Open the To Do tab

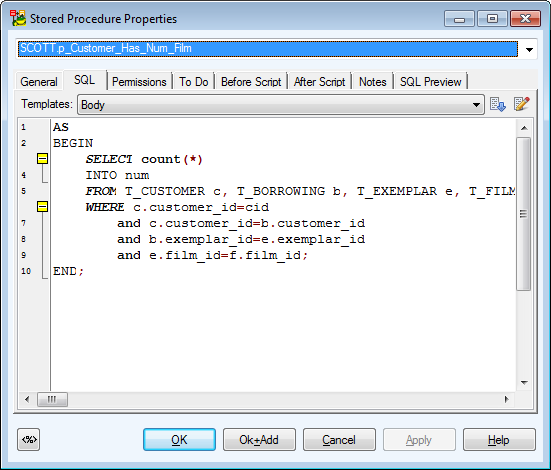[194, 82]
